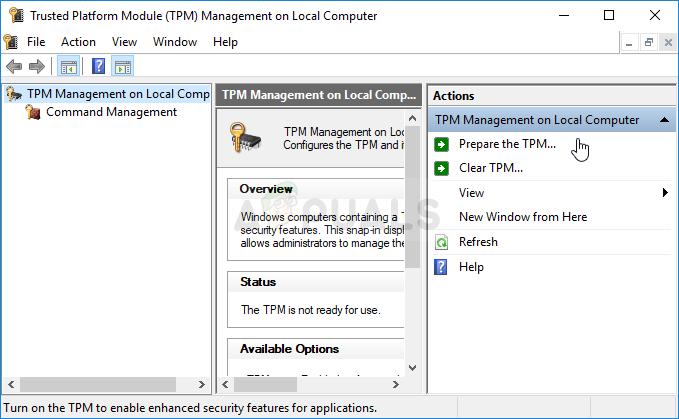Open the File menu
The height and width of the screenshot is (419, 679).
pos(36,42)
